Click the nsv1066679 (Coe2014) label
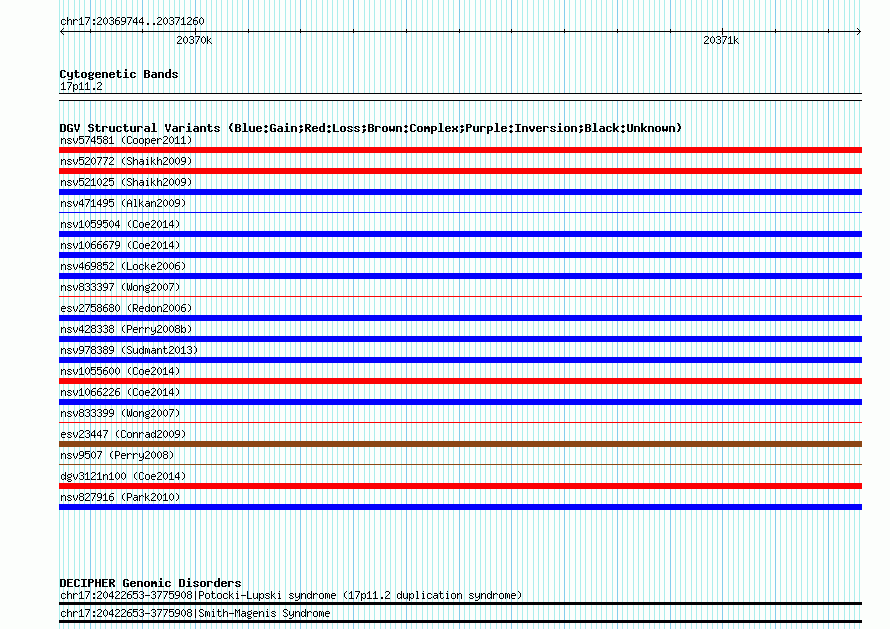The image size is (890, 629). click(x=120, y=245)
